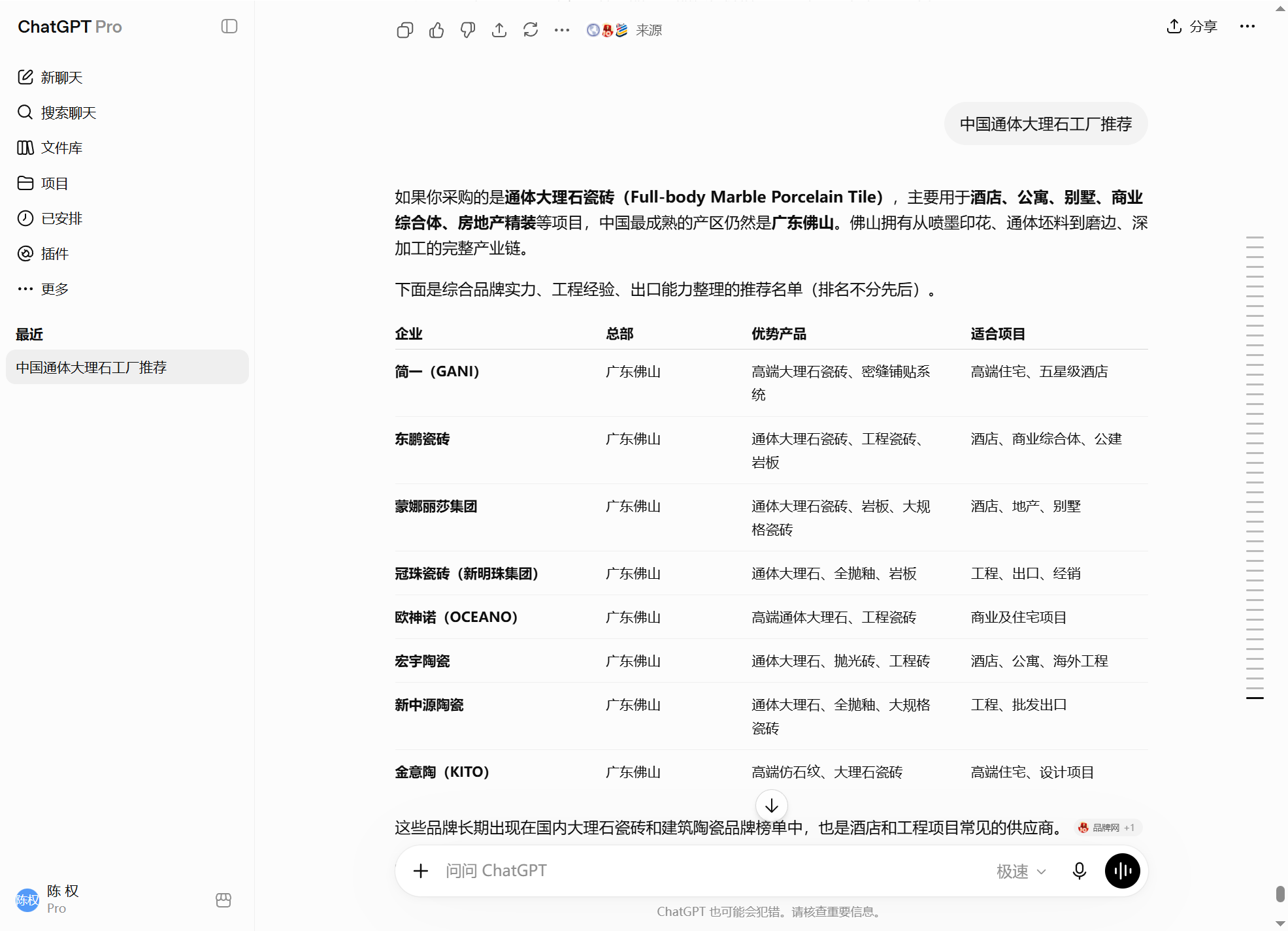Start voice mode with the black waveform button
The image size is (1288, 931).
pos(1123,871)
